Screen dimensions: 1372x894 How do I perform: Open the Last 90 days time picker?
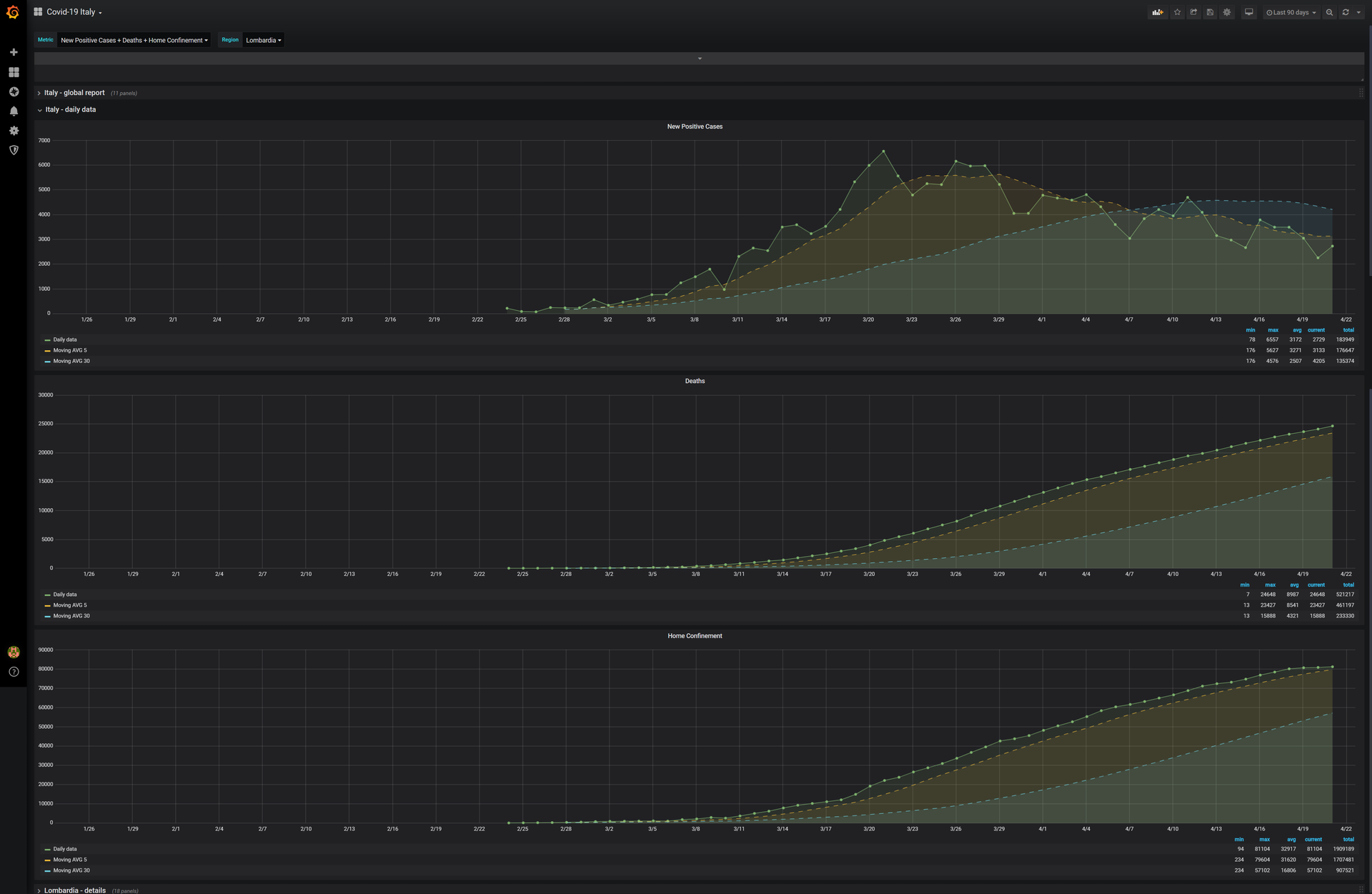point(1291,12)
